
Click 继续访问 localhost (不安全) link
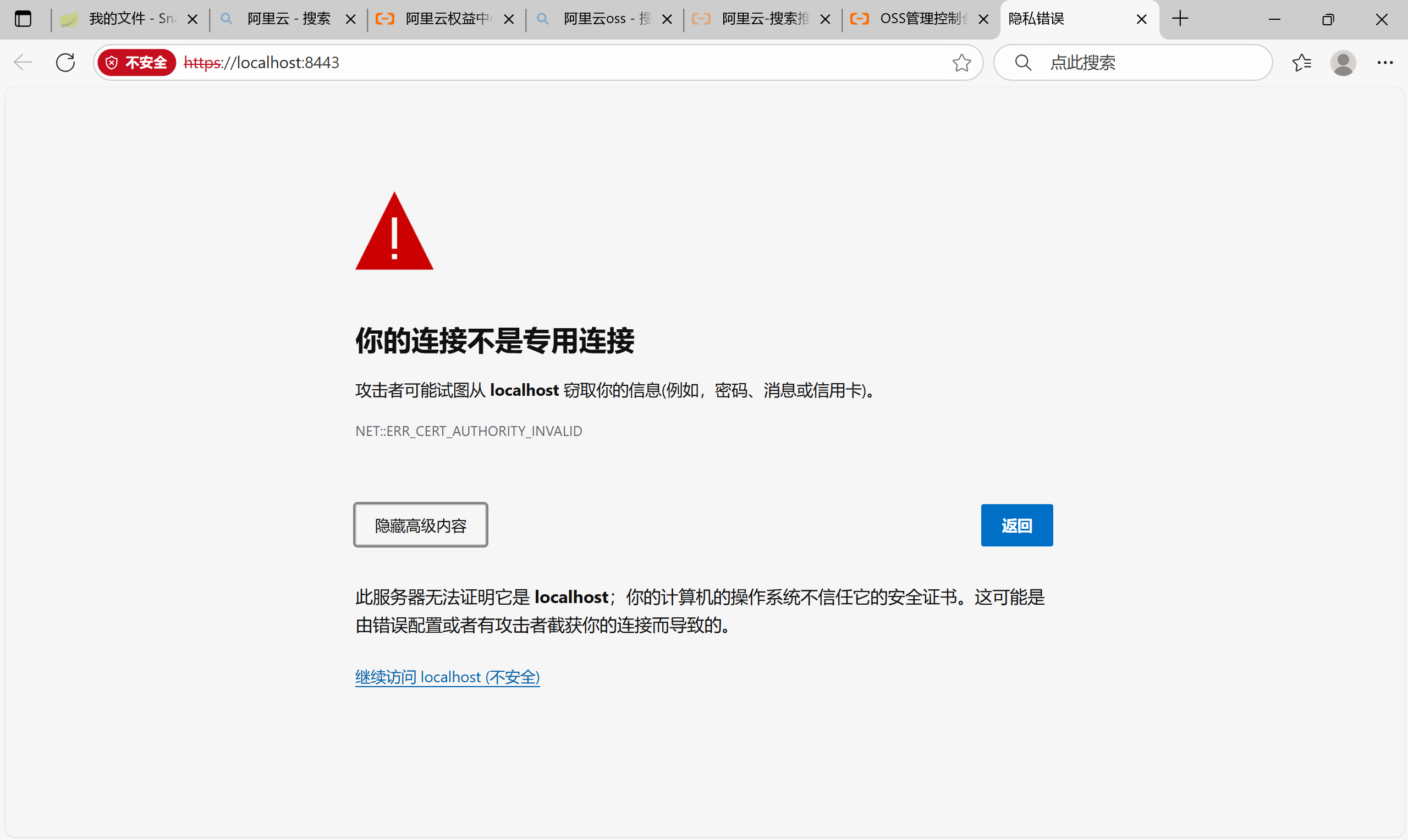[x=447, y=677]
